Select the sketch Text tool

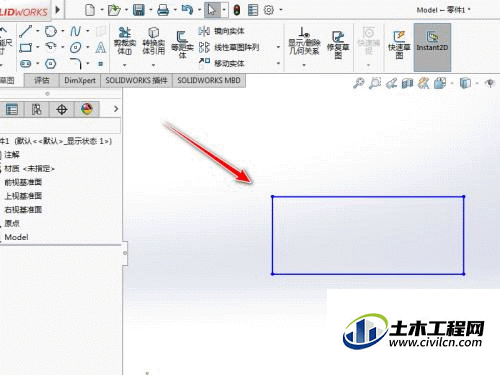pos(100,47)
